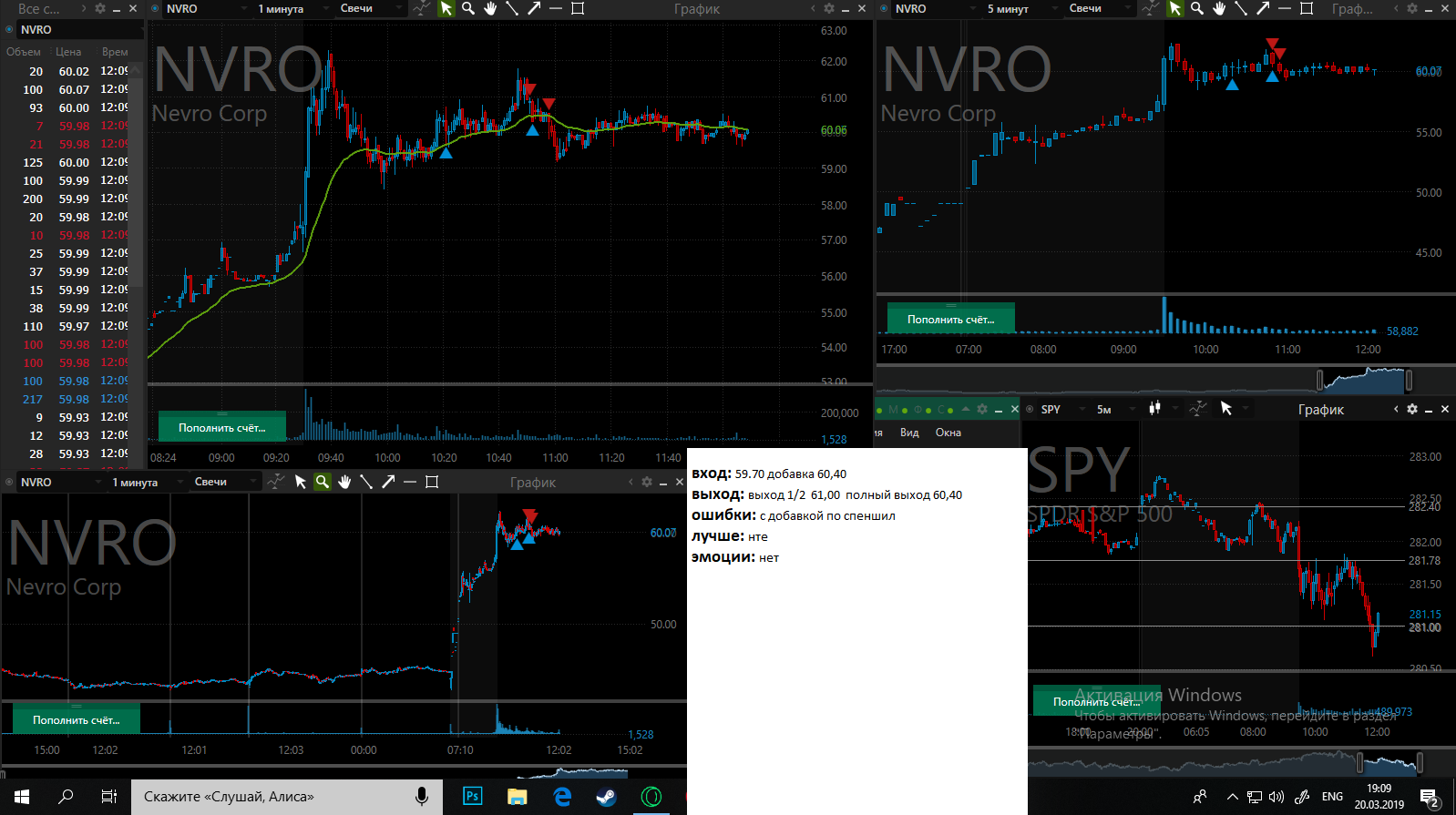Screen dimensions: 1456x815
Task: Click the Цена column header in tape
Action: 68,52
